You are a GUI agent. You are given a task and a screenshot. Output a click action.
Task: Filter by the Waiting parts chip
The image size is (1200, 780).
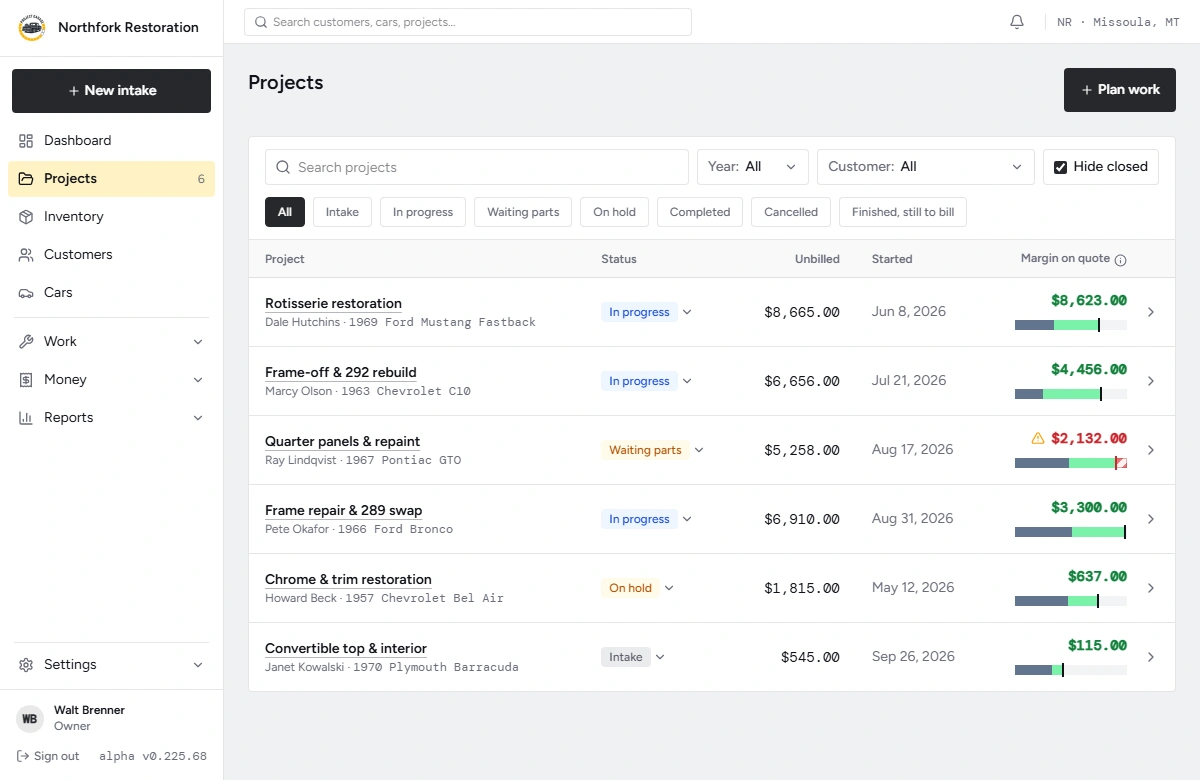click(523, 212)
